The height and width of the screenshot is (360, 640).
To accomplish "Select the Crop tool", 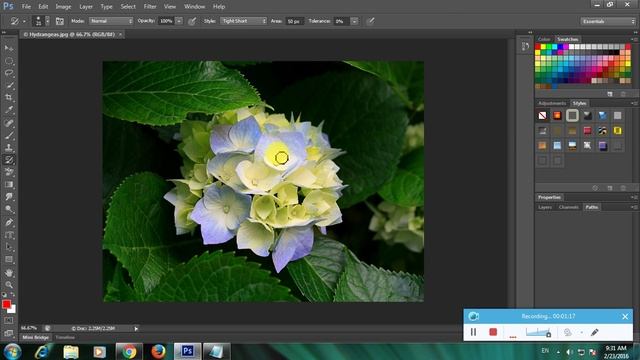I will 9,98.
